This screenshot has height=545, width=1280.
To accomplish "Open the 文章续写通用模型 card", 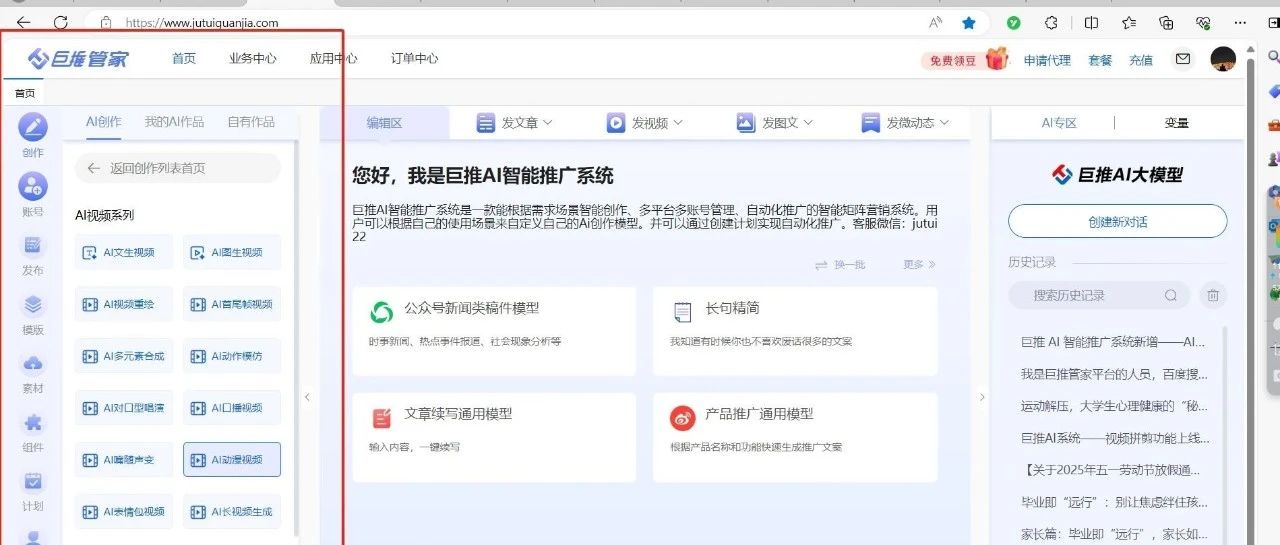I will point(494,437).
